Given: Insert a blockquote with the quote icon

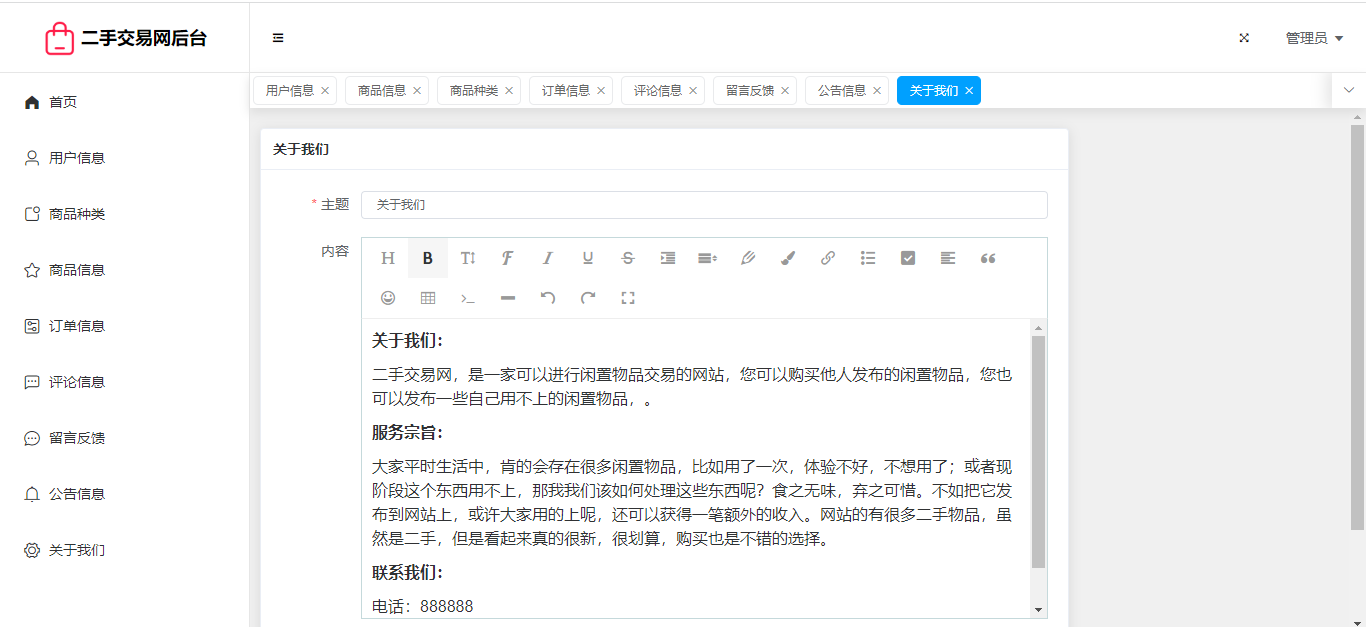Looking at the screenshot, I should 988,258.
